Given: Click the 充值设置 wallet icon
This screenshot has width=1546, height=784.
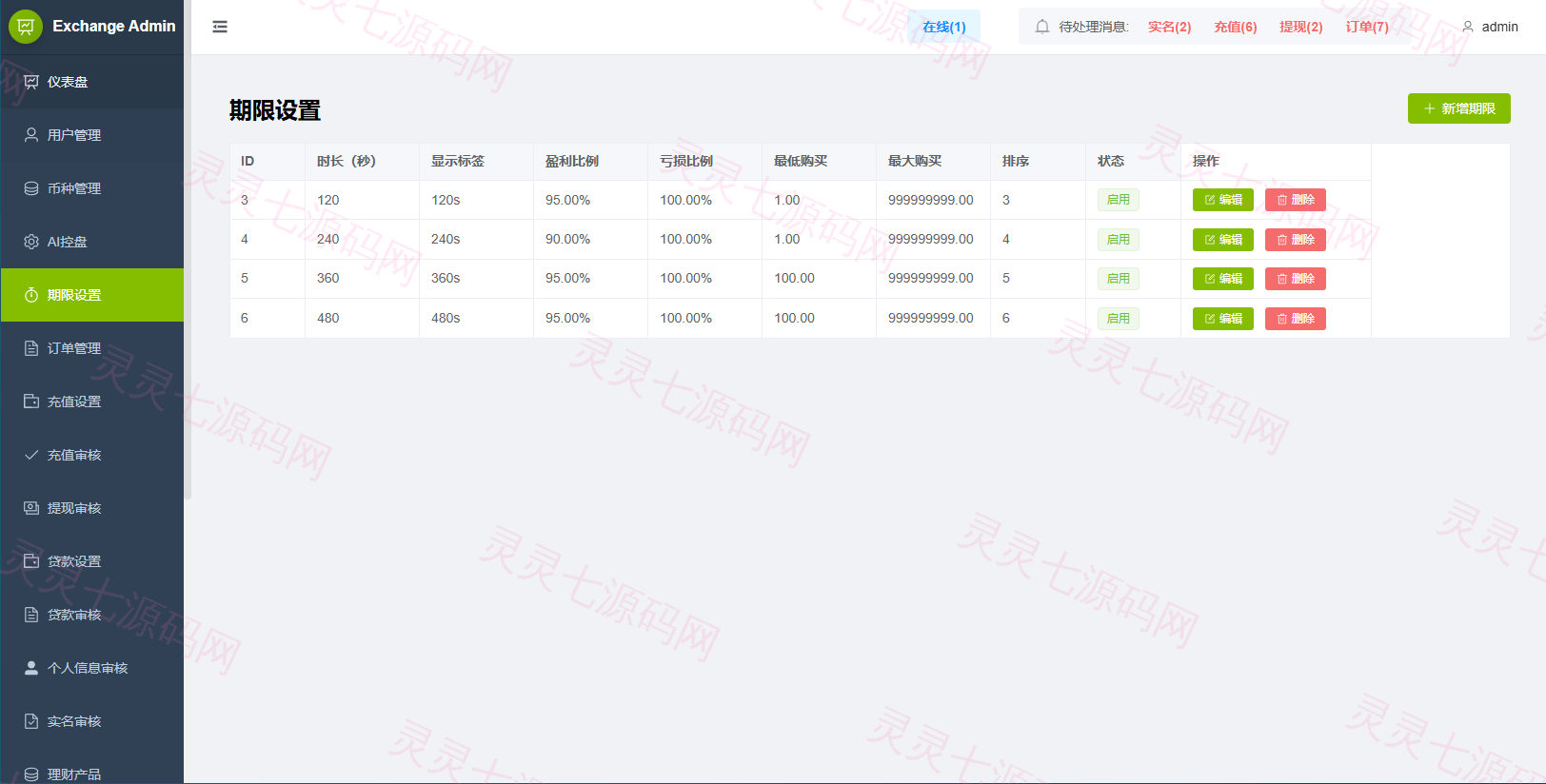Looking at the screenshot, I should (x=31, y=402).
